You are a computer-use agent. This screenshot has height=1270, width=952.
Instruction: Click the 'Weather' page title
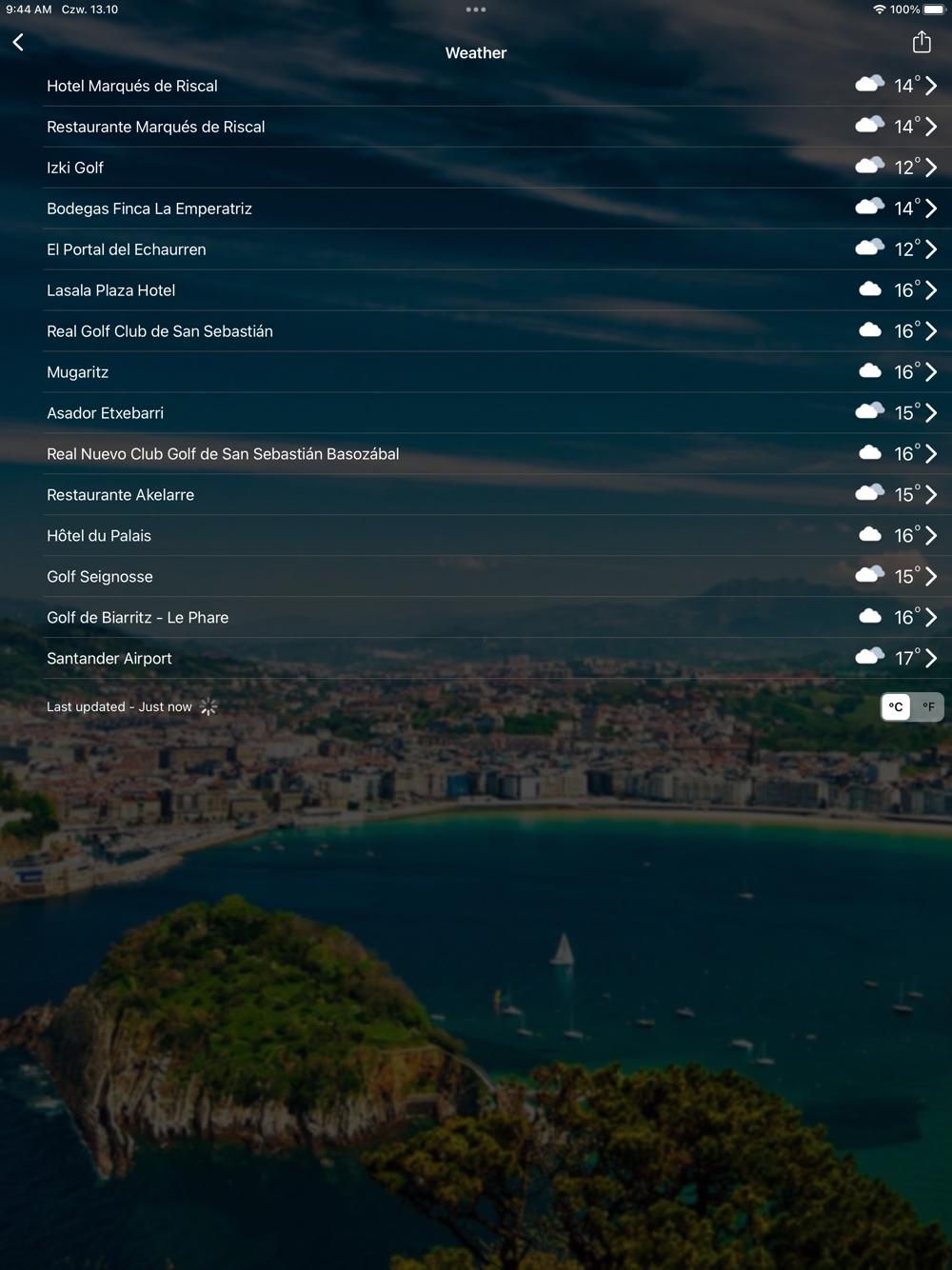[x=476, y=53]
